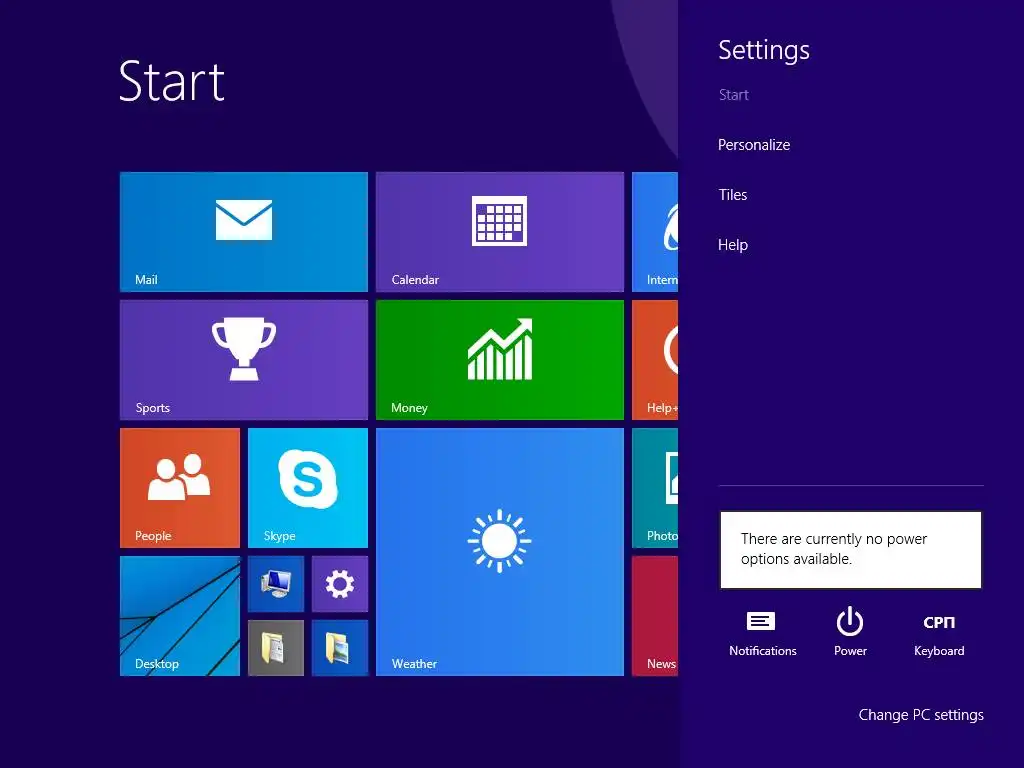Open the Calendar tile
1024x768 pixels.
(x=500, y=232)
